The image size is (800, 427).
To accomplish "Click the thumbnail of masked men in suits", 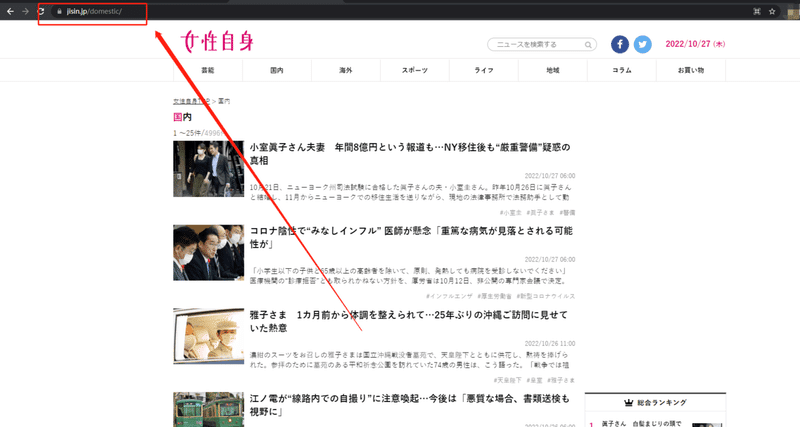I will [x=209, y=253].
